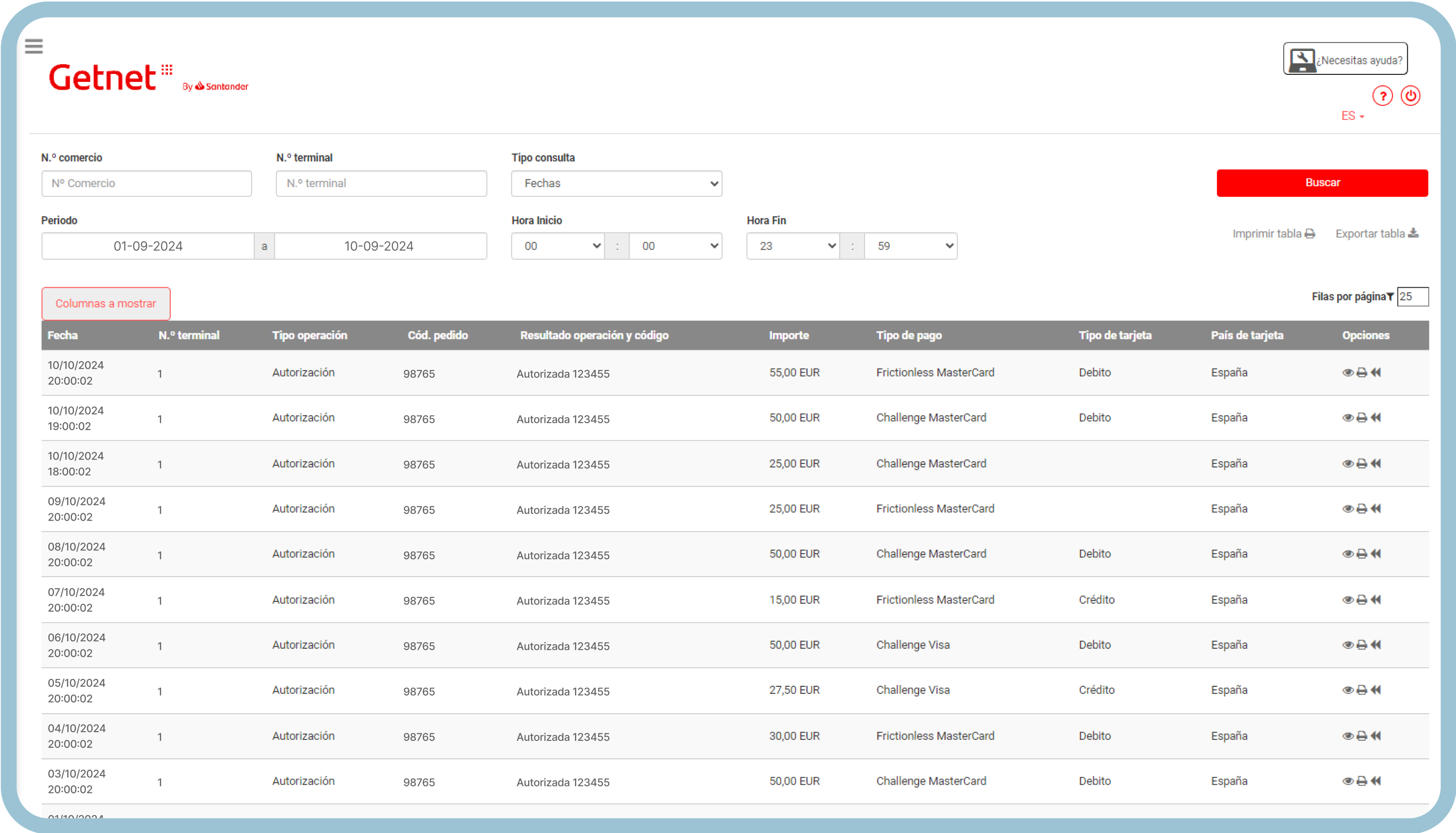Open the hamburger menu icon
This screenshot has height=833, width=1456.
click(34, 46)
